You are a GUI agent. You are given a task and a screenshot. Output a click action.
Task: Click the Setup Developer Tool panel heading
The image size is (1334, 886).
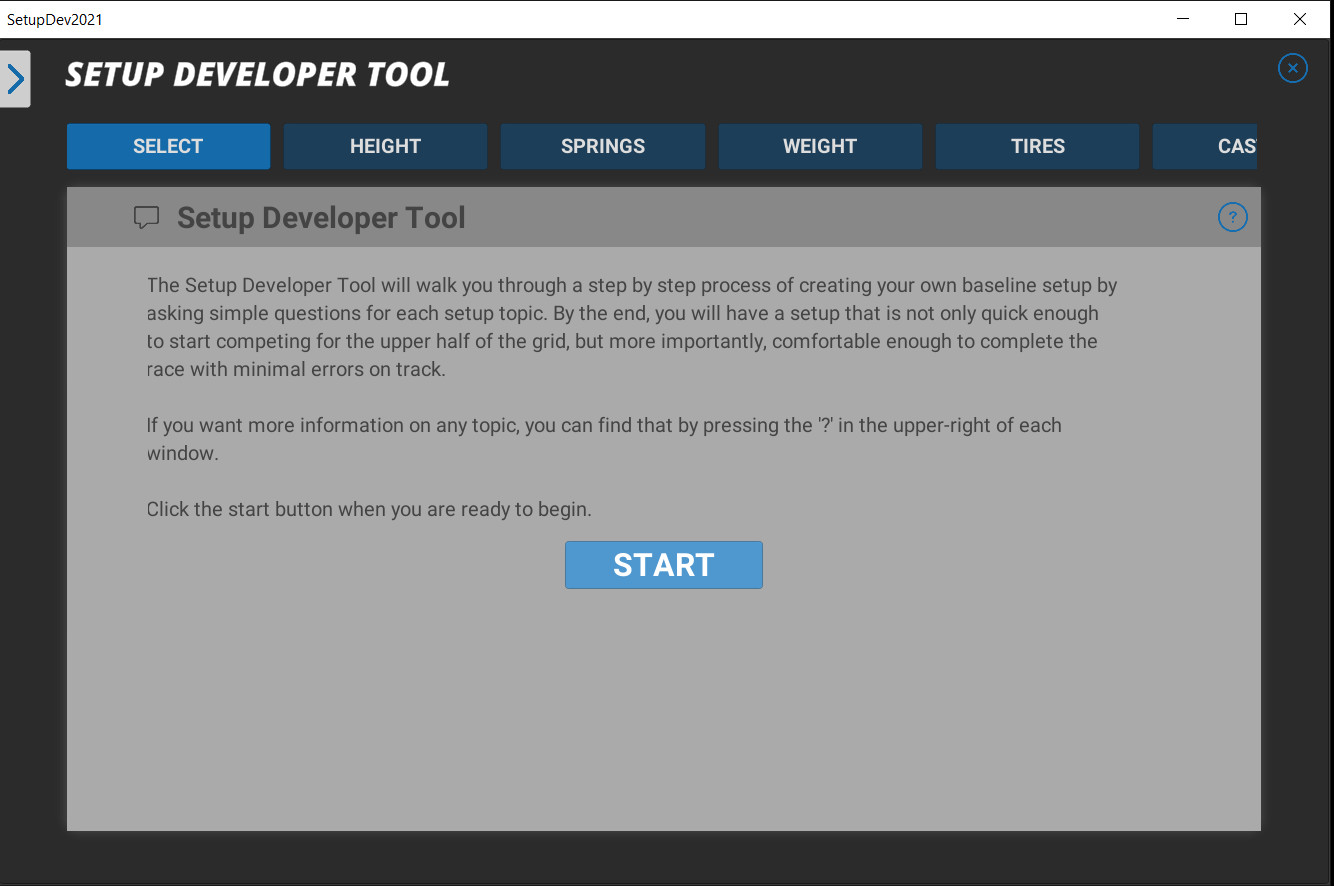[x=320, y=217]
